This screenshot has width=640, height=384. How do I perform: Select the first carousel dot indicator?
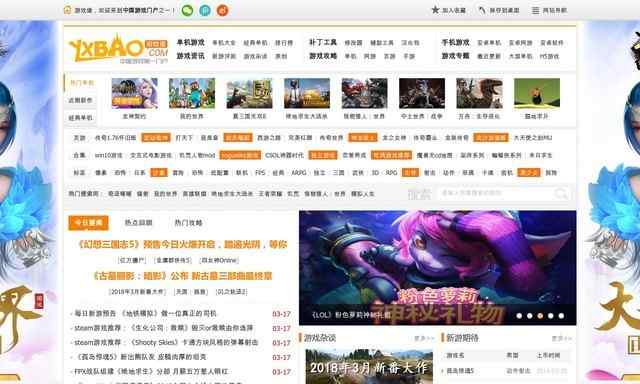(519, 316)
